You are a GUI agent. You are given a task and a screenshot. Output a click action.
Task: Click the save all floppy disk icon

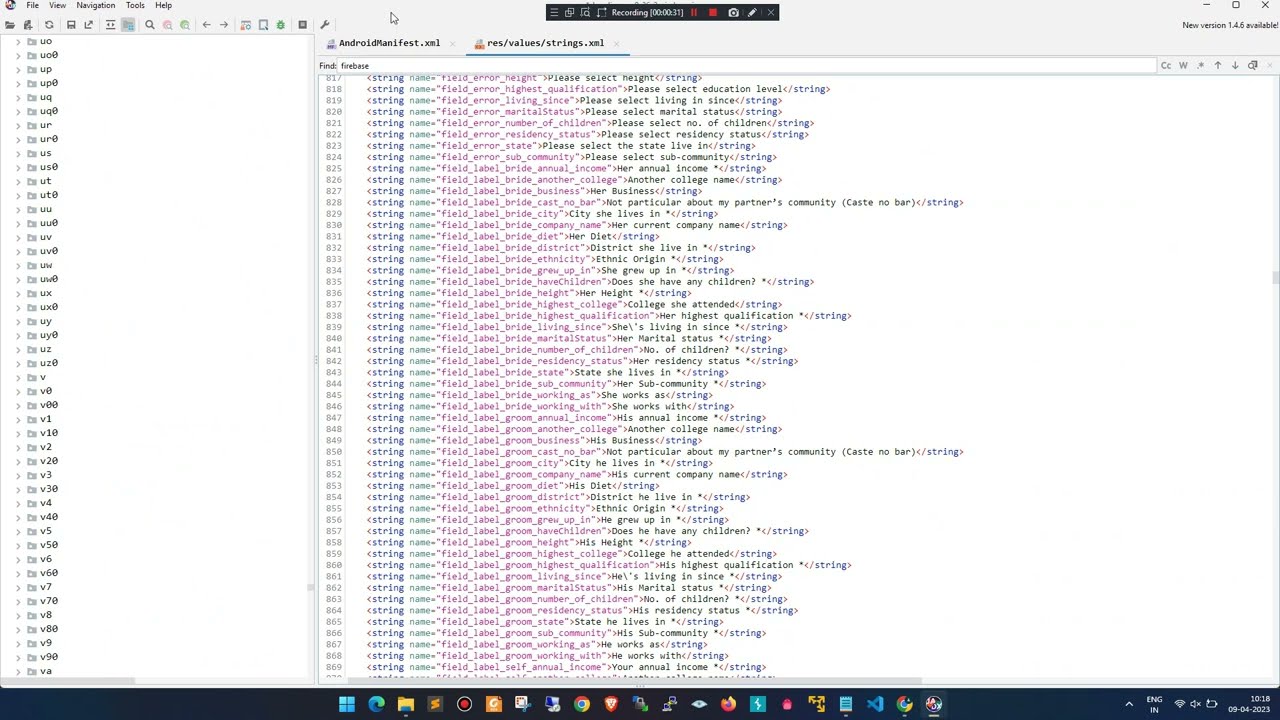(x=71, y=25)
